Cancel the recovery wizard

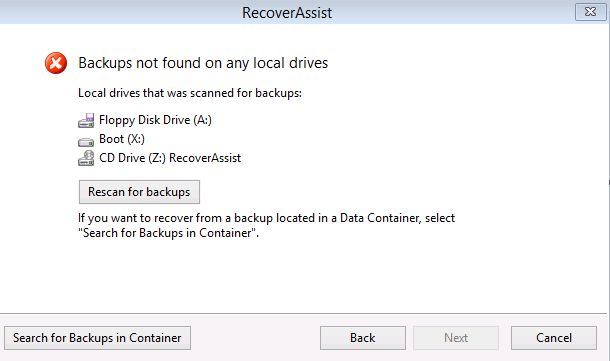pos(554,338)
